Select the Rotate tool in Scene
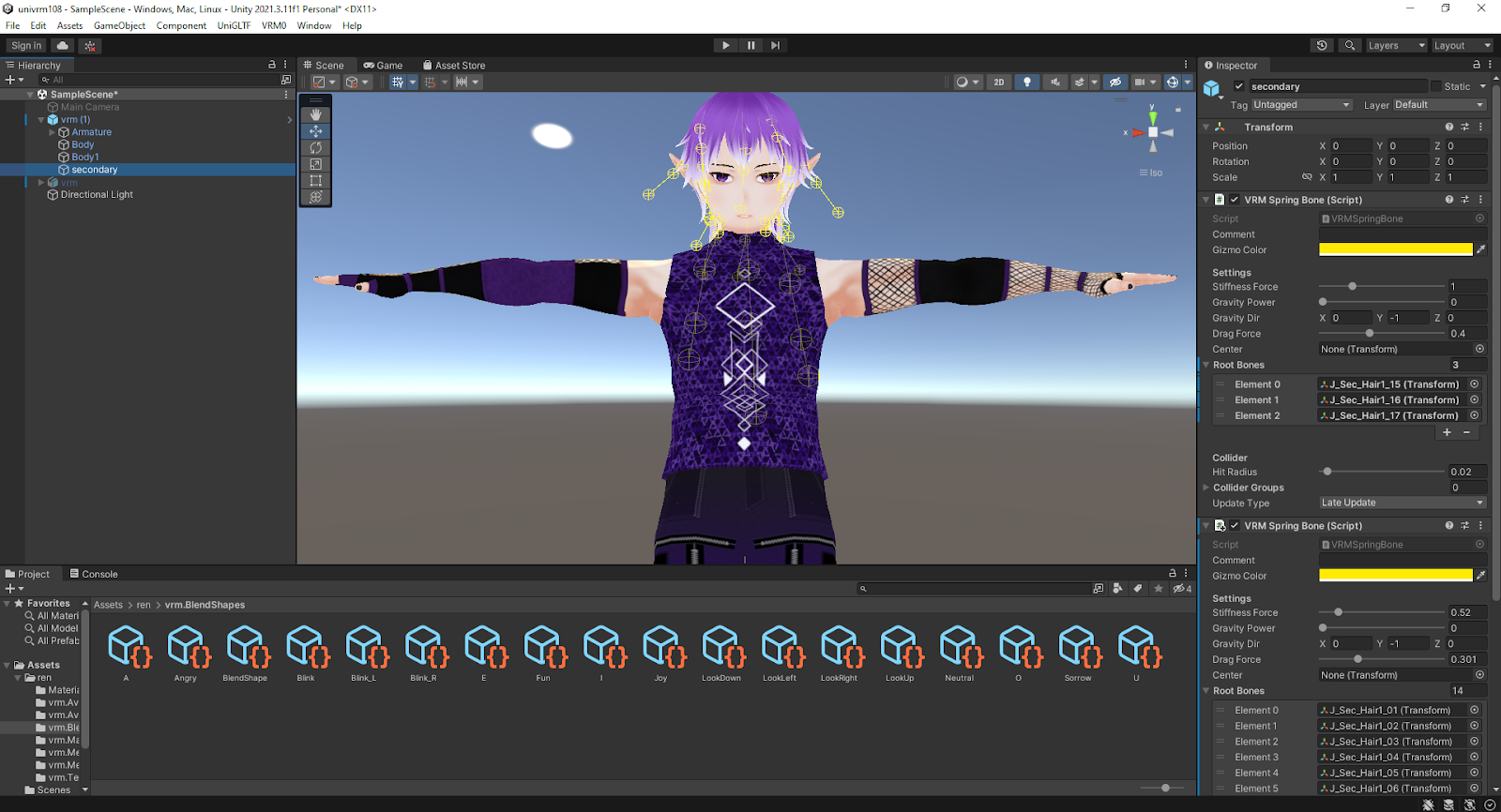1501x812 pixels. tap(315, 148)
